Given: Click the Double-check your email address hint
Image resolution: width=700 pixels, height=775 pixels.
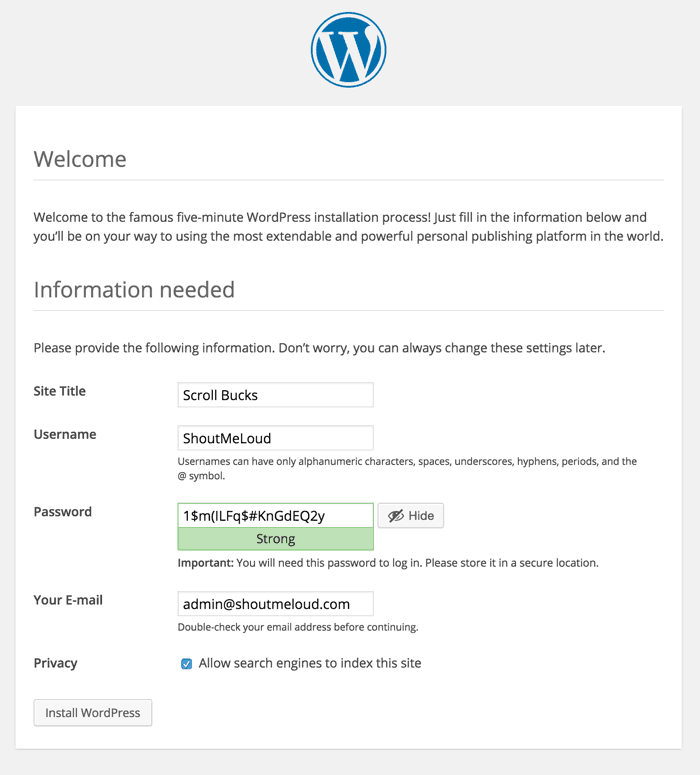Looking at the screenshot, I should click(x=298, y=627).
